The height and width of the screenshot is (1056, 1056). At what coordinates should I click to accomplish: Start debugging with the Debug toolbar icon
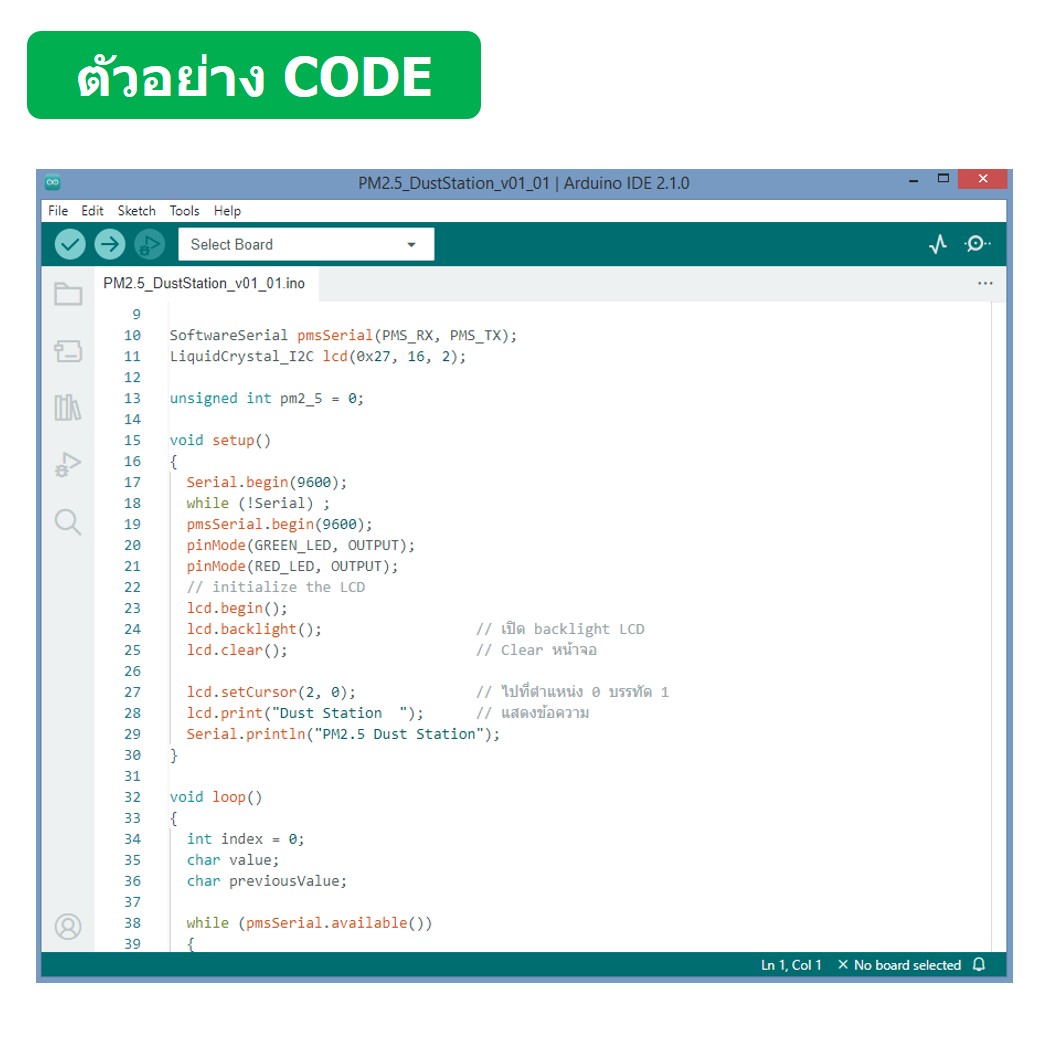click(151, 243)
